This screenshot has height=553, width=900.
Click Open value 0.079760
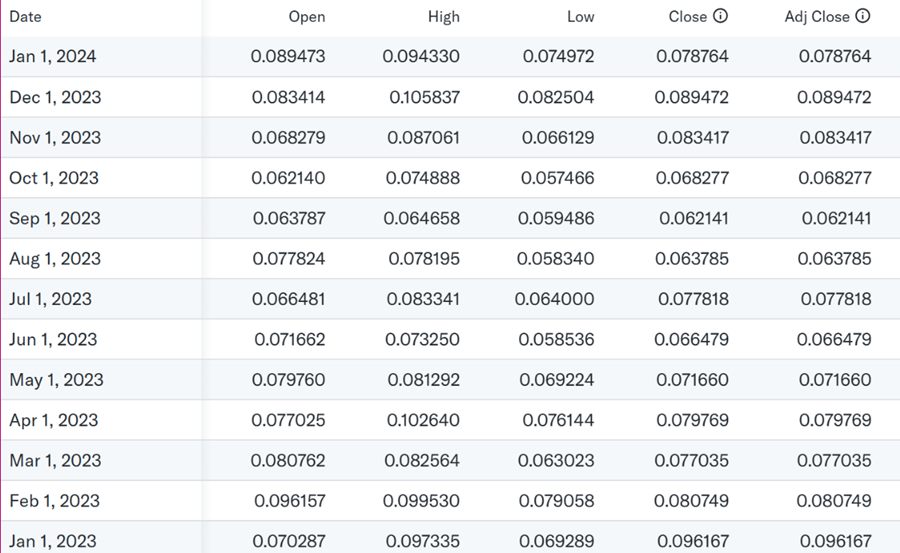tap(289, 380)
